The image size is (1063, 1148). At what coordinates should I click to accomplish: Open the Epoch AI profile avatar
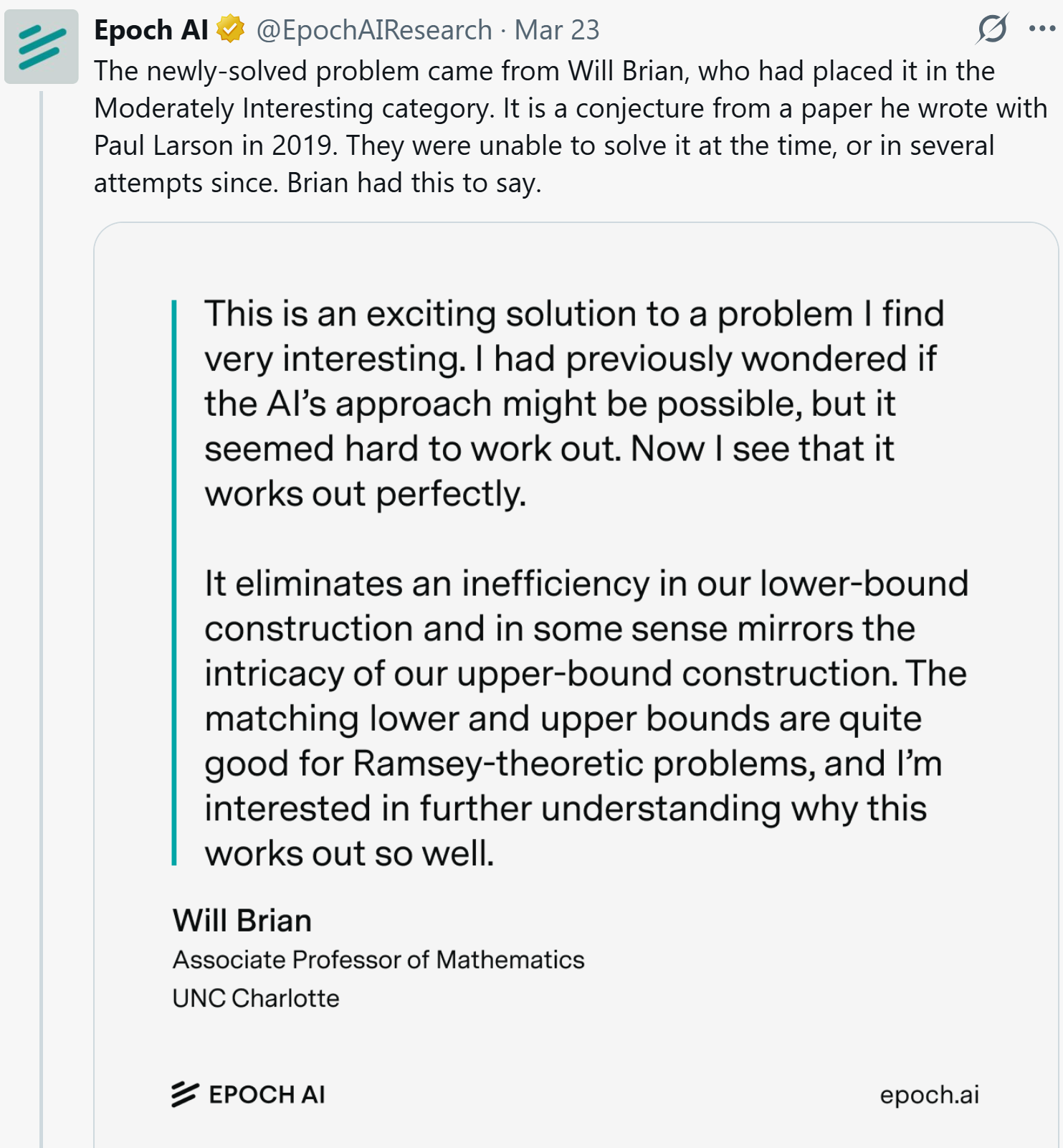[x=42, y=47]
